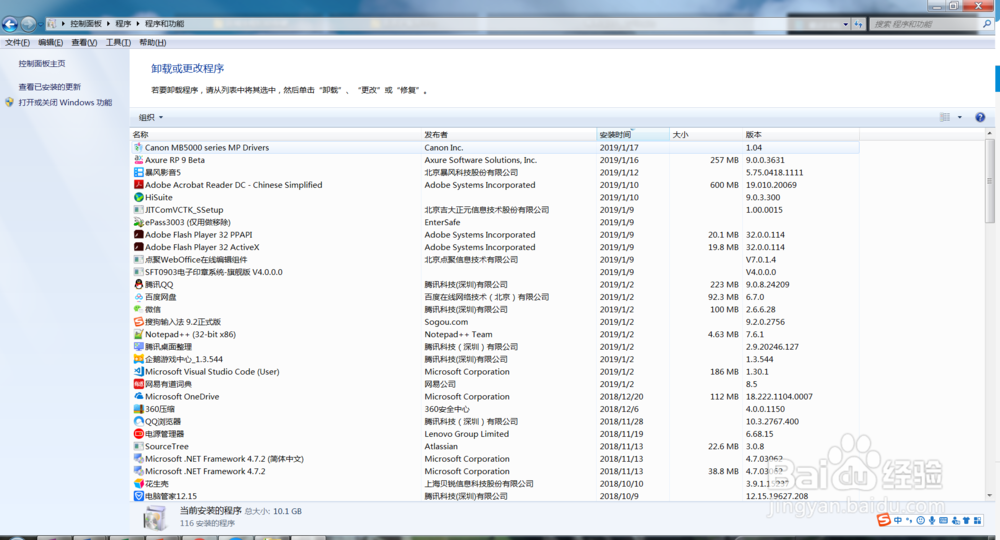This screenshot has height=540, width=1000.
Task: Select the Adobe Flash Player 32 PPAPI icon
Action: pos(138,235)
